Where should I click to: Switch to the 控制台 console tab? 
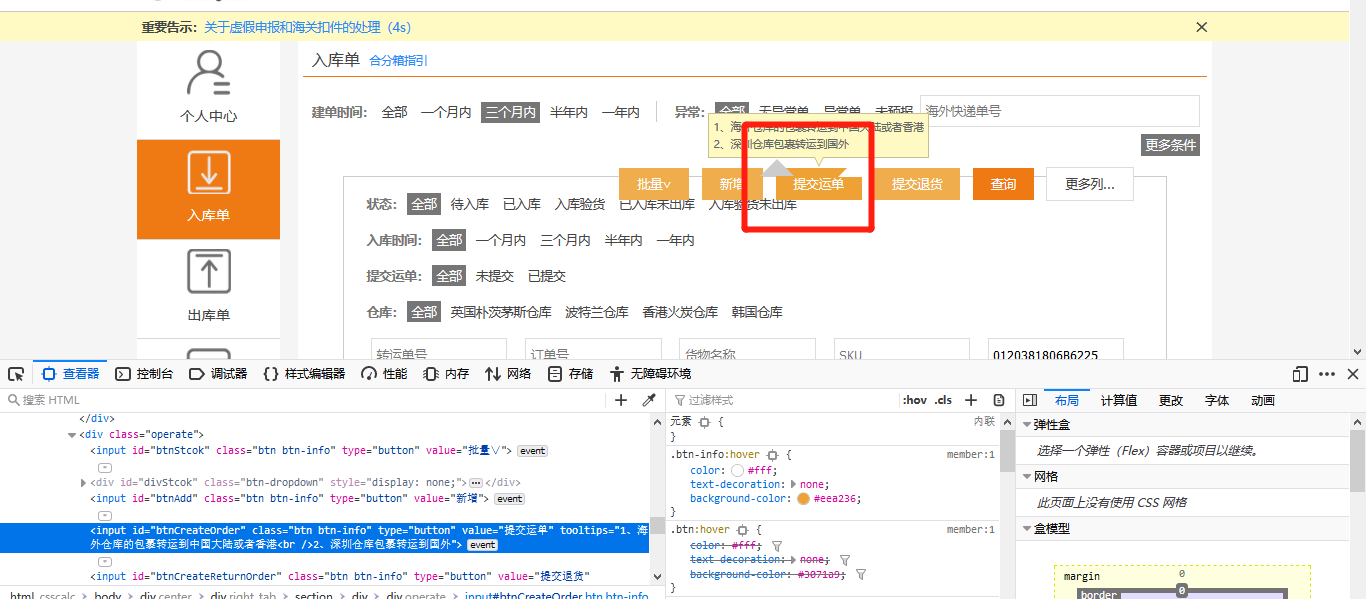pos(145,374)
